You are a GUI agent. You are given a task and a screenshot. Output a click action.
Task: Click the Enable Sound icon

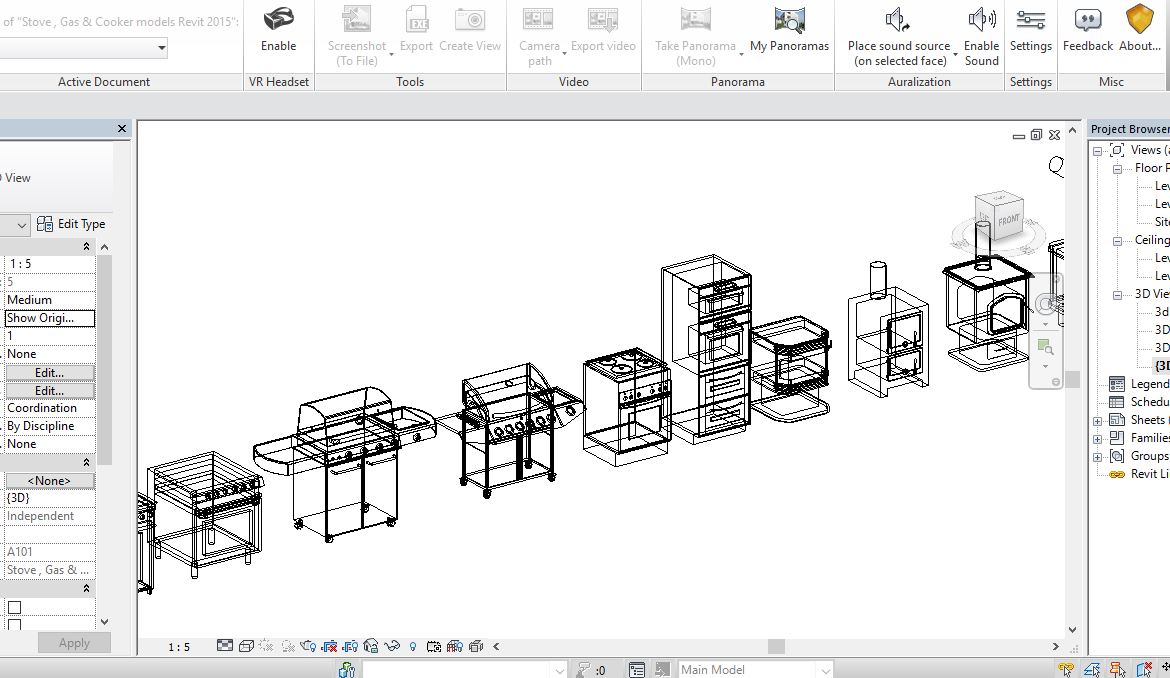point(981,20)
